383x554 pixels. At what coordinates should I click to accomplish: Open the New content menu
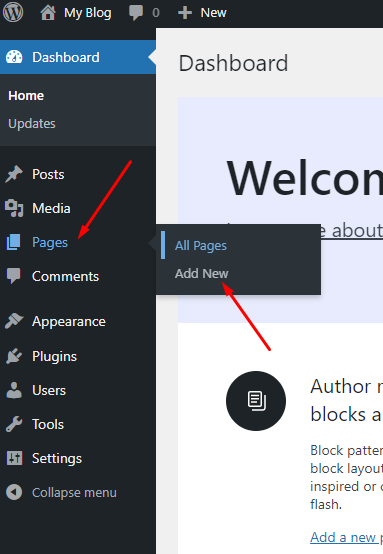[213, 13]
